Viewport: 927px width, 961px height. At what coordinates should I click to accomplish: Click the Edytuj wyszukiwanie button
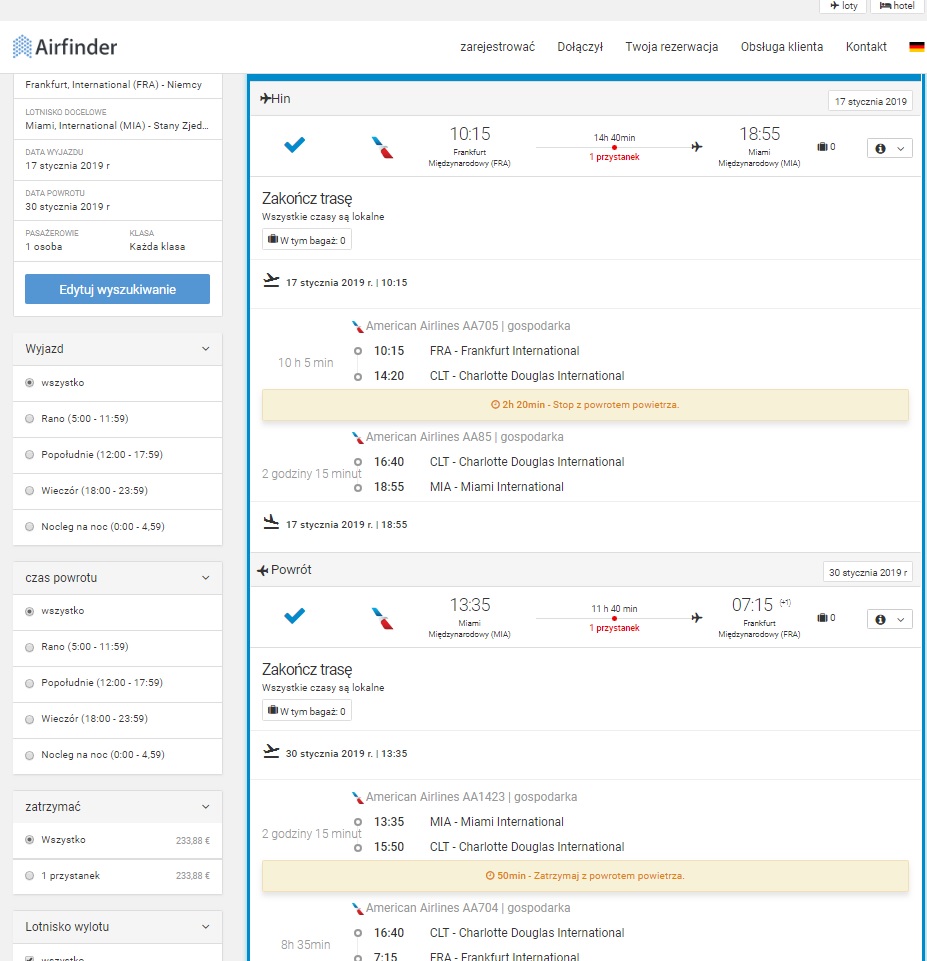coord(118,289)
